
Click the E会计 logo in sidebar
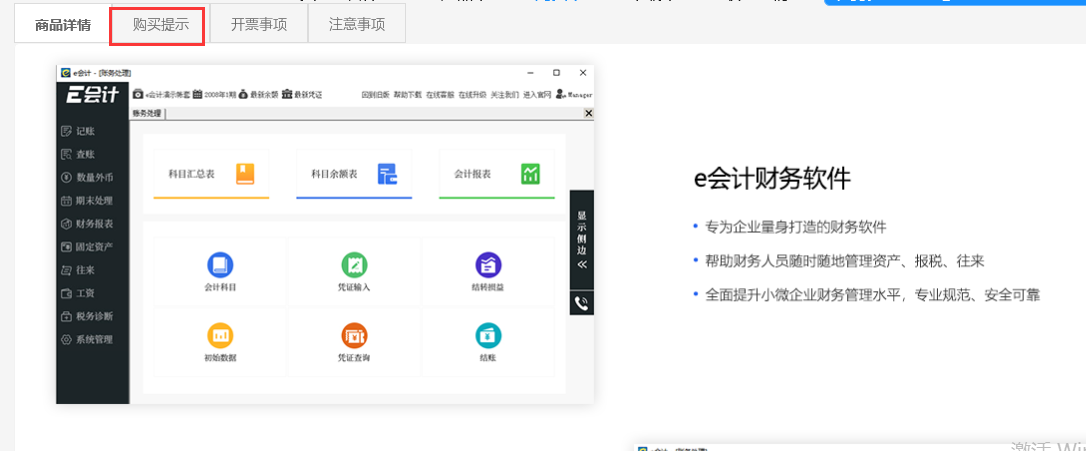pyautogui.click(x=93, y=95)
